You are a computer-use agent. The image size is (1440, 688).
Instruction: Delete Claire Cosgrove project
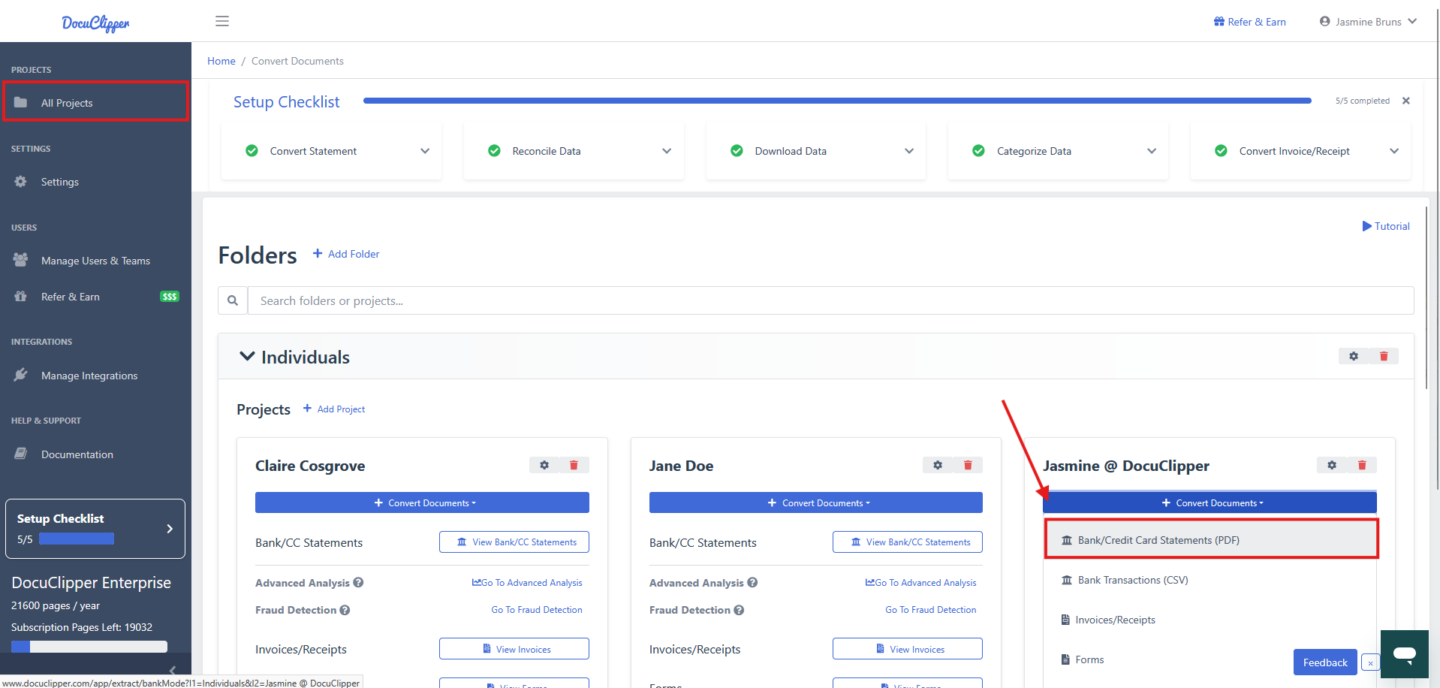click(x=574, y=465)
